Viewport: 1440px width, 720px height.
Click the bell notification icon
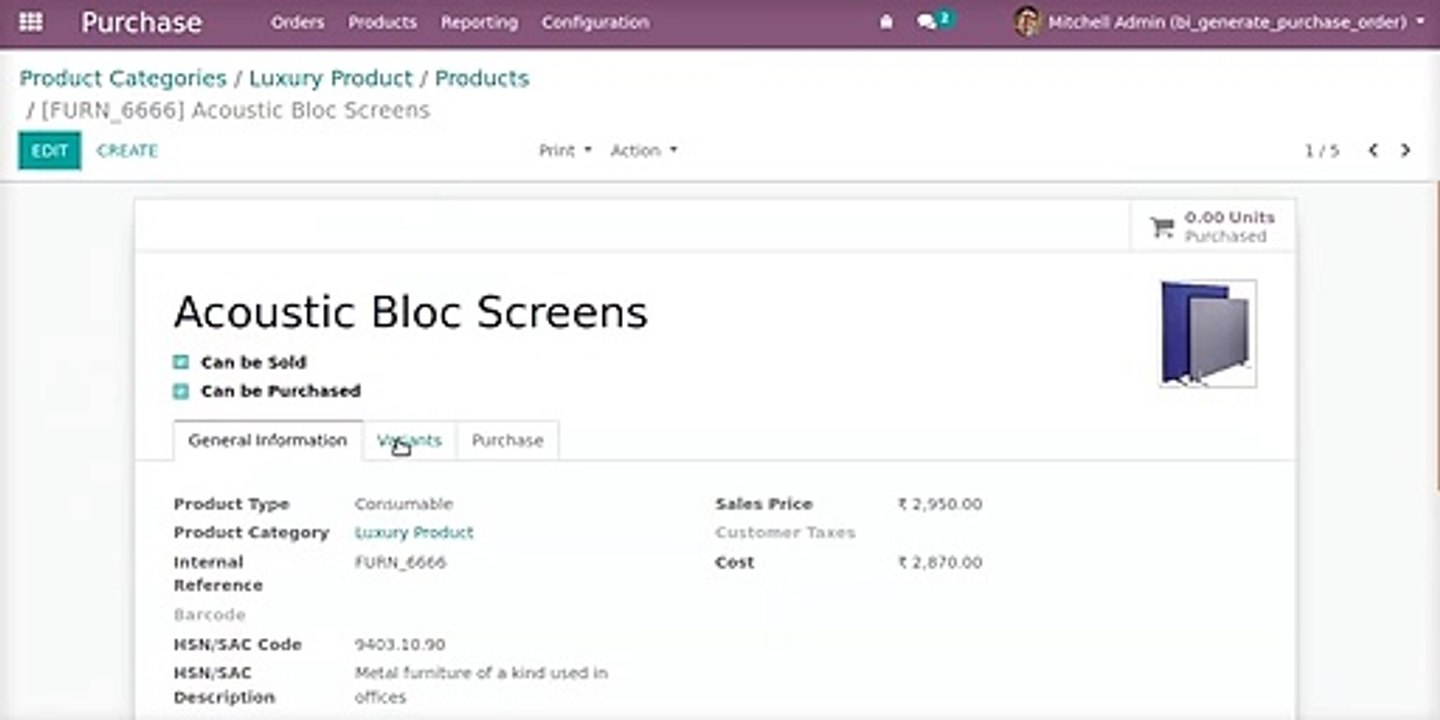pos(886,22)
